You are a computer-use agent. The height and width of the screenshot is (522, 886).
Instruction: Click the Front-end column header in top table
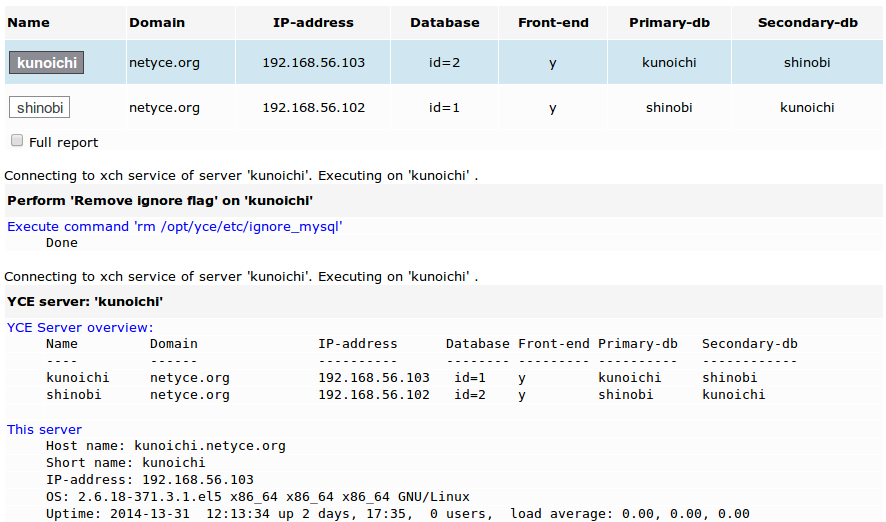click(552, 22)
